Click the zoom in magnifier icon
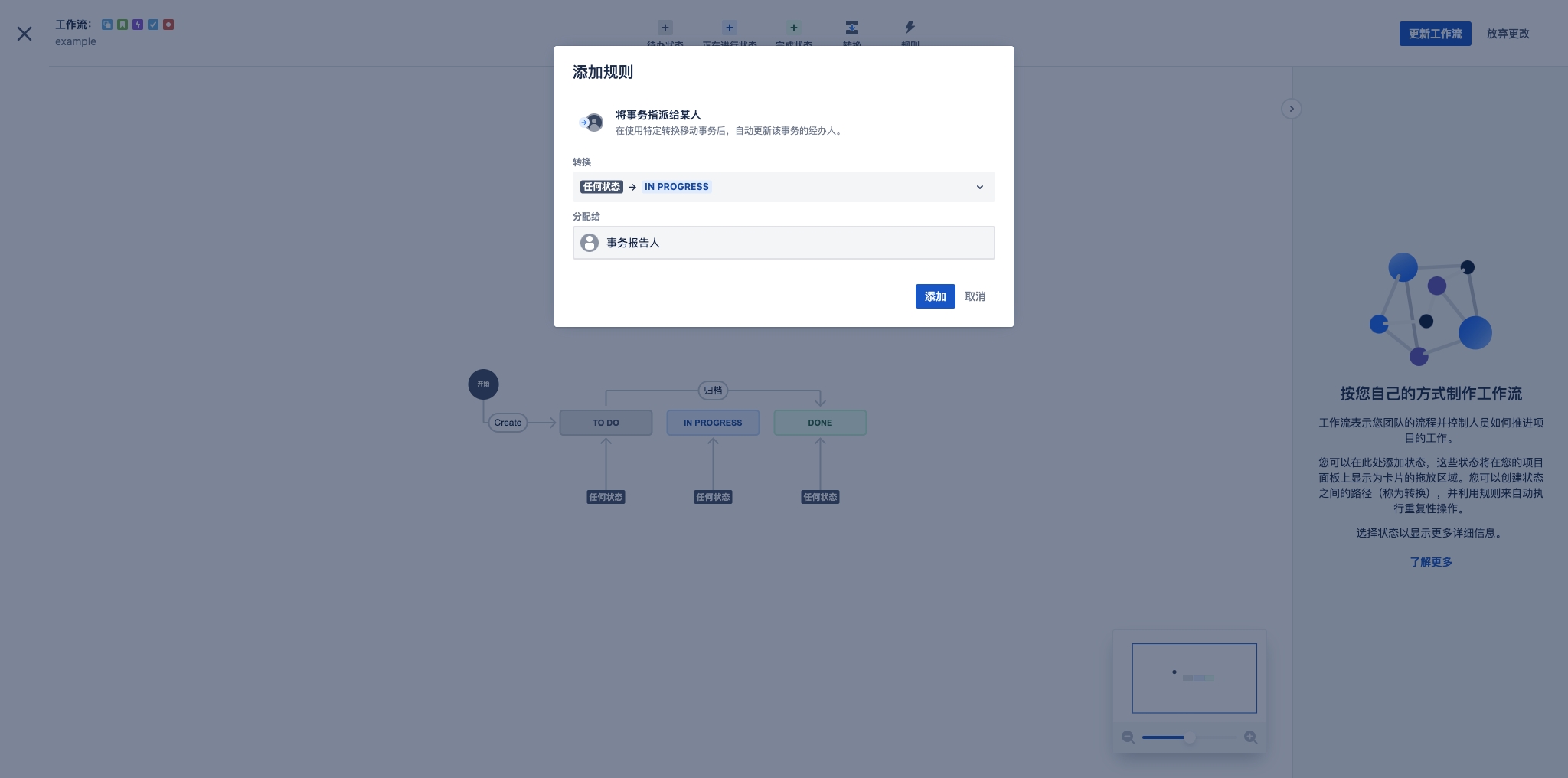This screenshot has height=778, width=1568. pos(1250,737)
